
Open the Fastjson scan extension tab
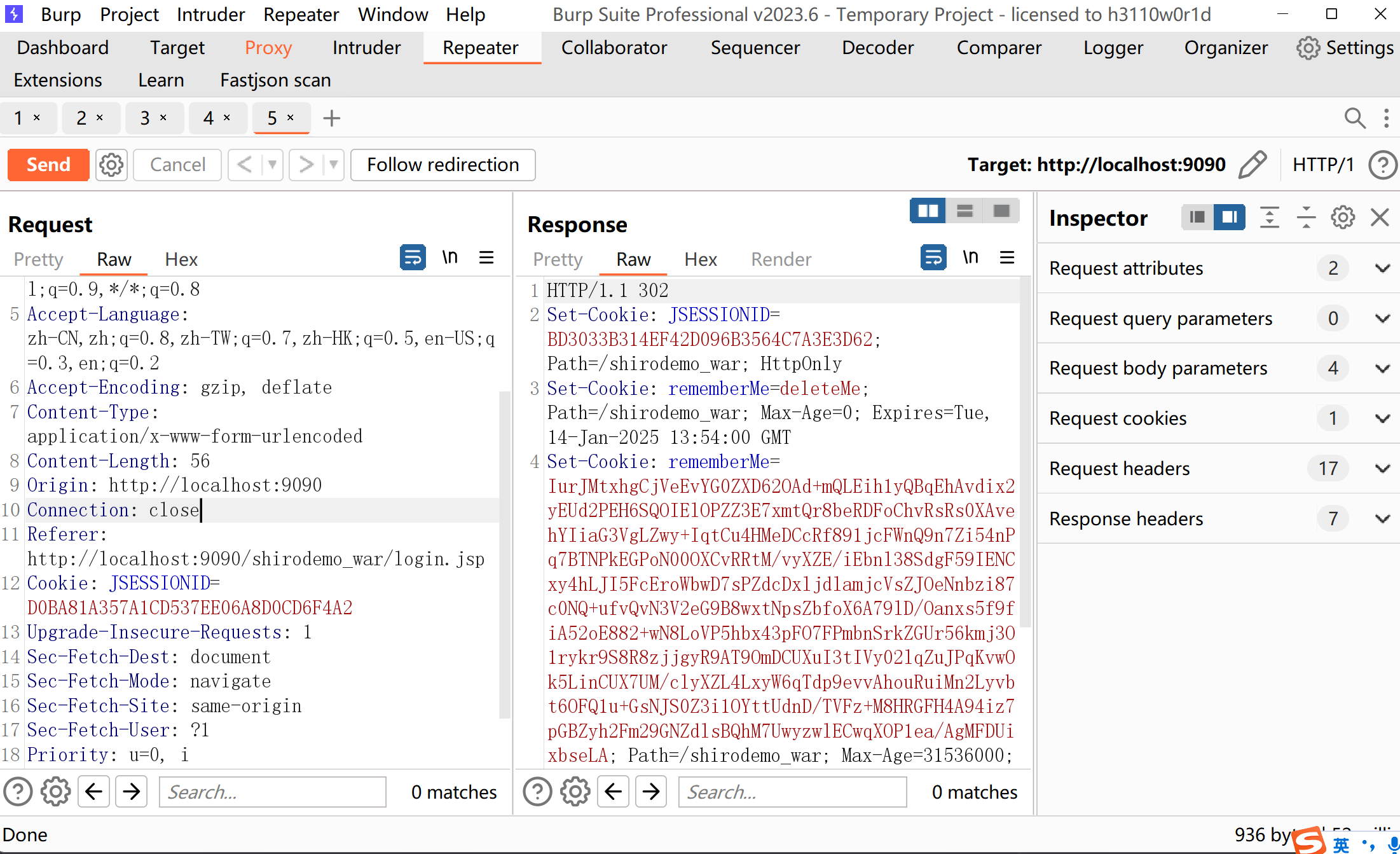click(x=275, y=80)
